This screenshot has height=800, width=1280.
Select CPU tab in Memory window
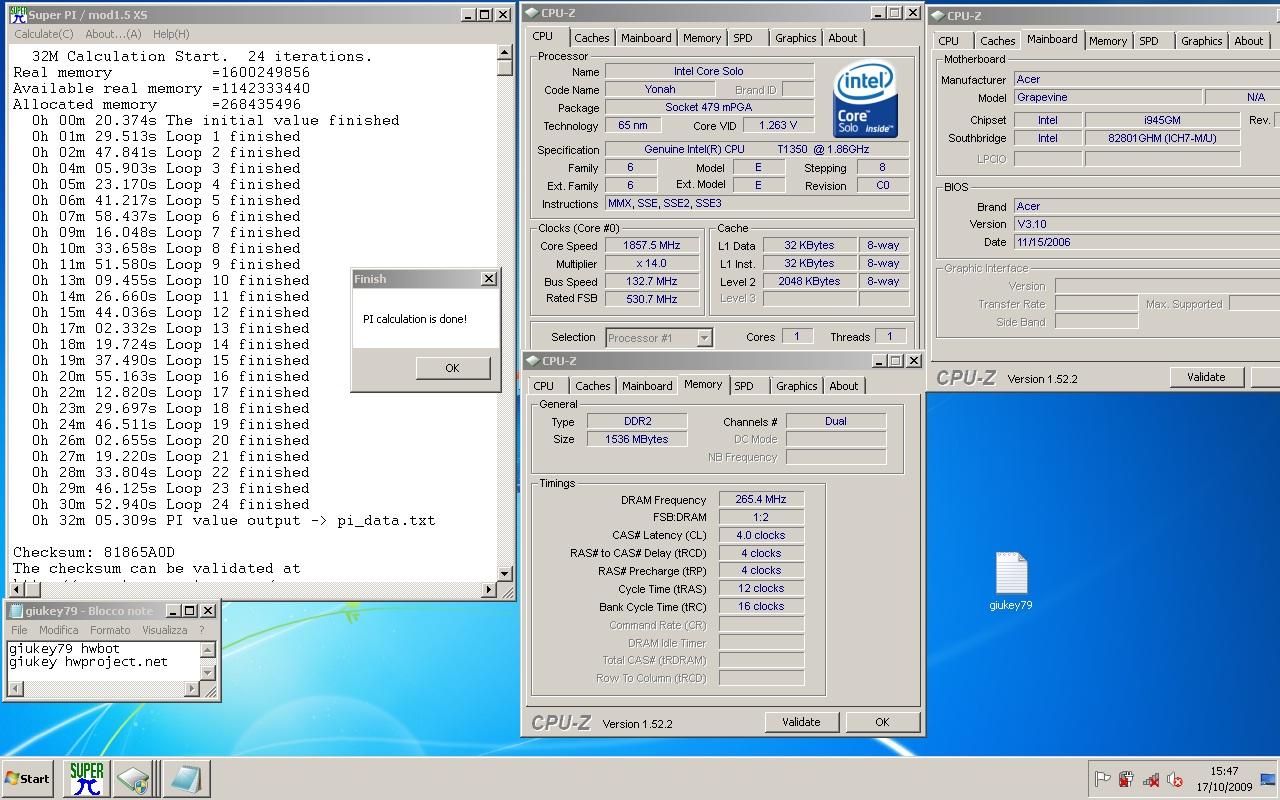[x=544, y=386]
